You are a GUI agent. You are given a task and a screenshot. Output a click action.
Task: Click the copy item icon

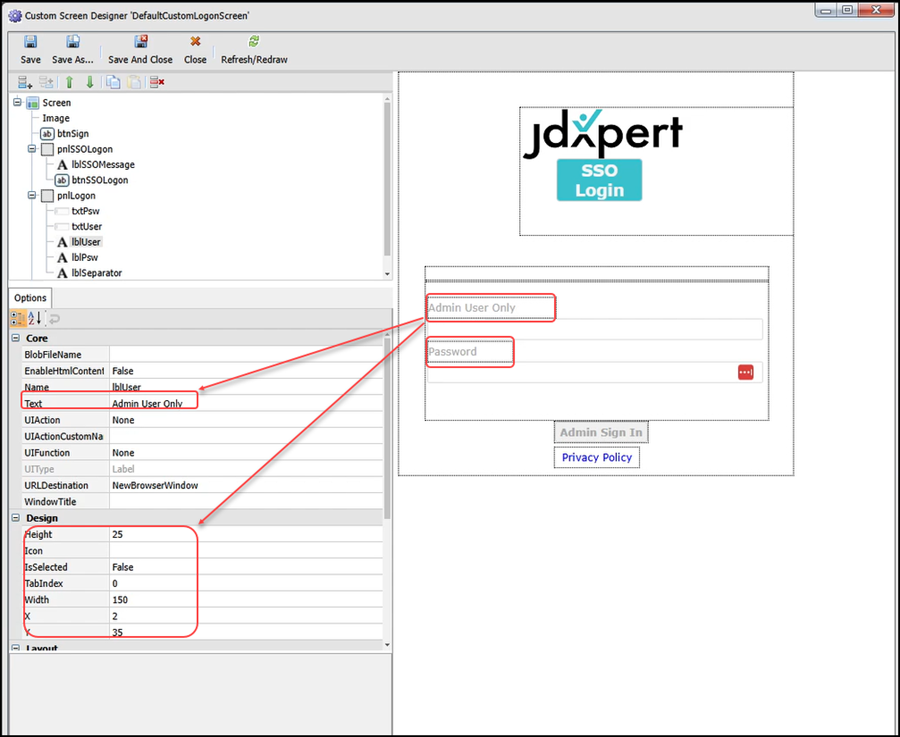coord(113,82)
